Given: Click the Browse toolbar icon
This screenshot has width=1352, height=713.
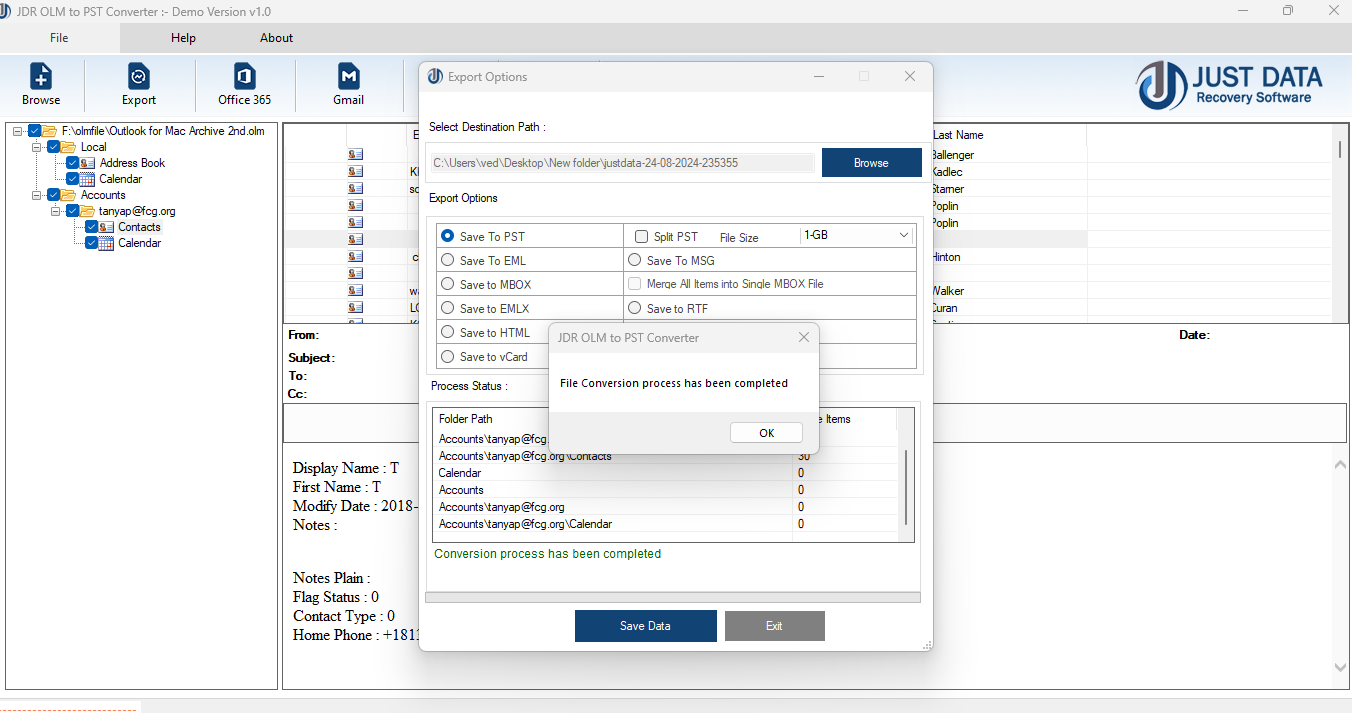Looking at the screenshot, I should [41, 77].
